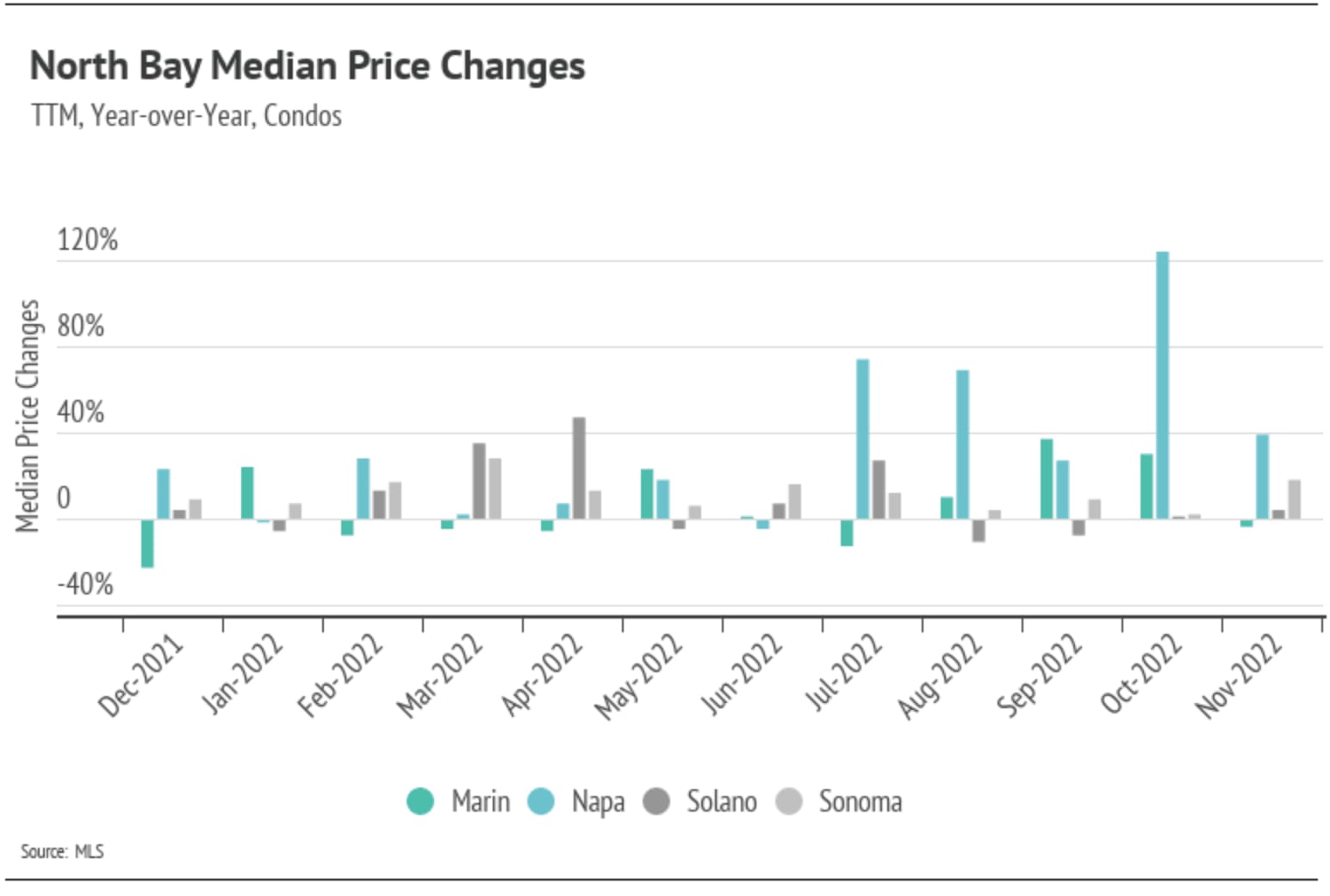Click the 120% y-axis label
This screenshot has height=896, width=1330.
pos(87,240)
